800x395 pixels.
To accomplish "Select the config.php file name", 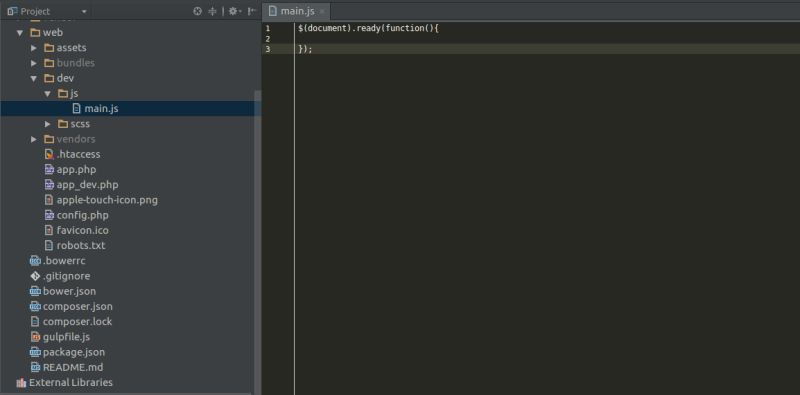I will (82, 215).
